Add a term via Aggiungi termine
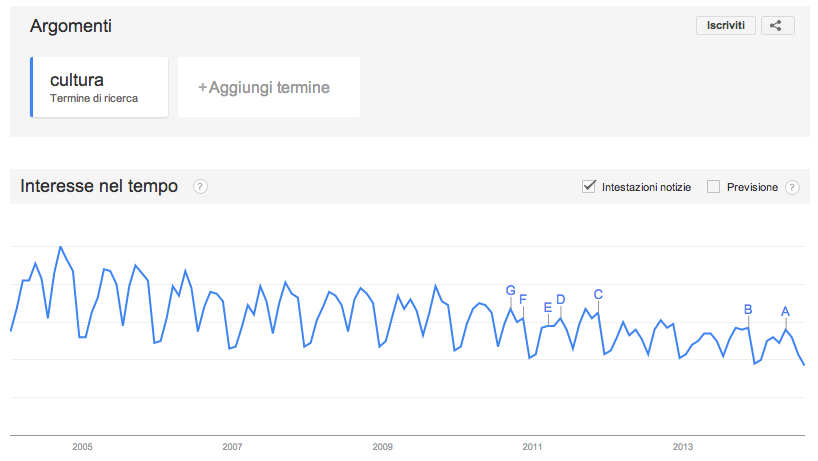Screen dimensions: 818x461 tap(269, 87)
